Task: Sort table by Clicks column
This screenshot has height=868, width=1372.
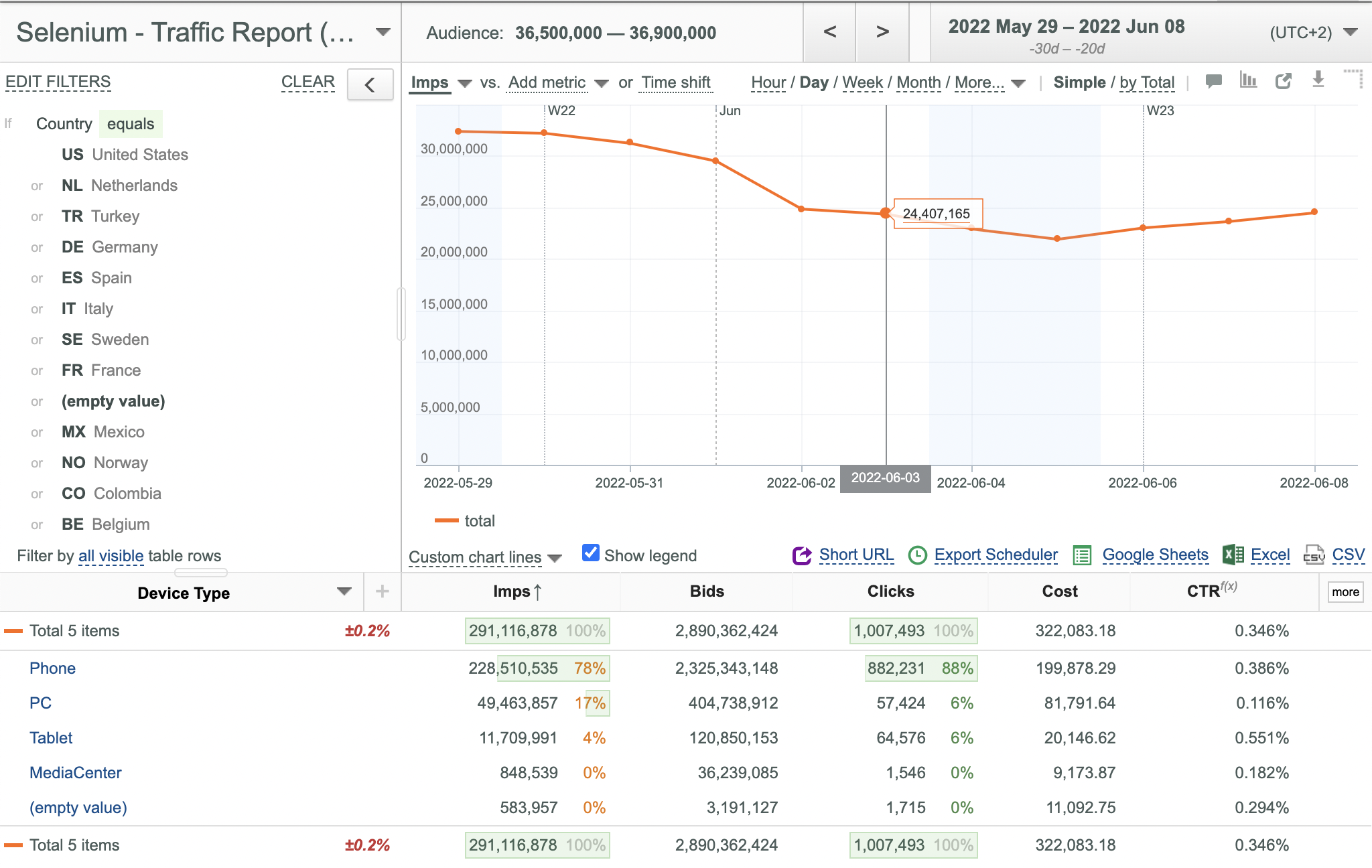Action: pyautogui.click(x=890, y=591)
